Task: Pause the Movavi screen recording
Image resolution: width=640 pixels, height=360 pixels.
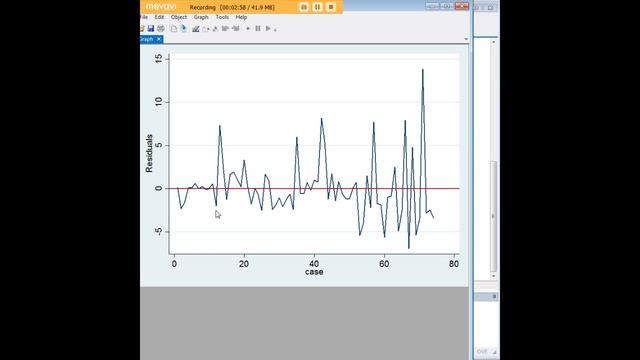Action: point(317,7)
